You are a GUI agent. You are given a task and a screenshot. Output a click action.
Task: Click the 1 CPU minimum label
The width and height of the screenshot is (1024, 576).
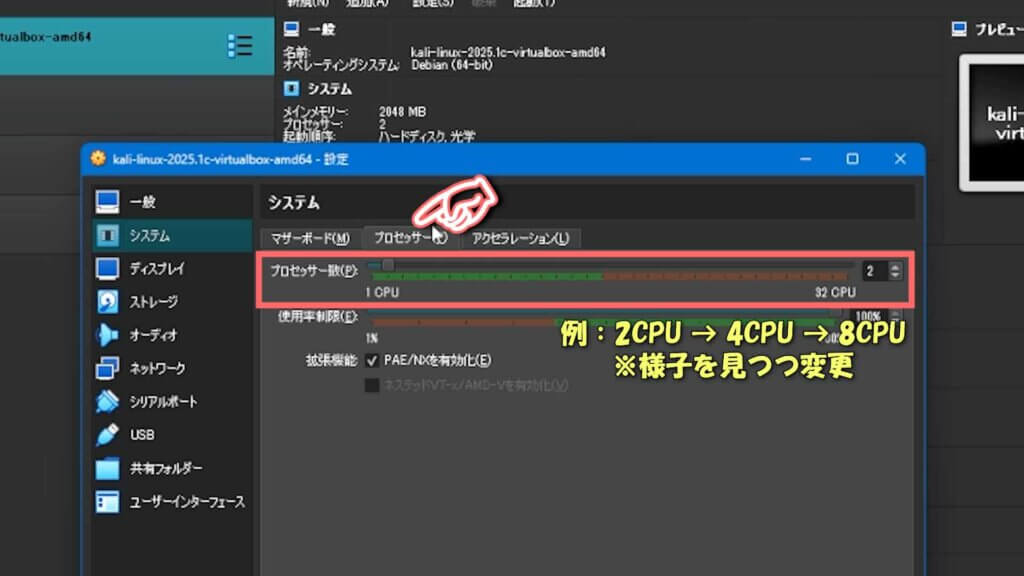(382, 292)
